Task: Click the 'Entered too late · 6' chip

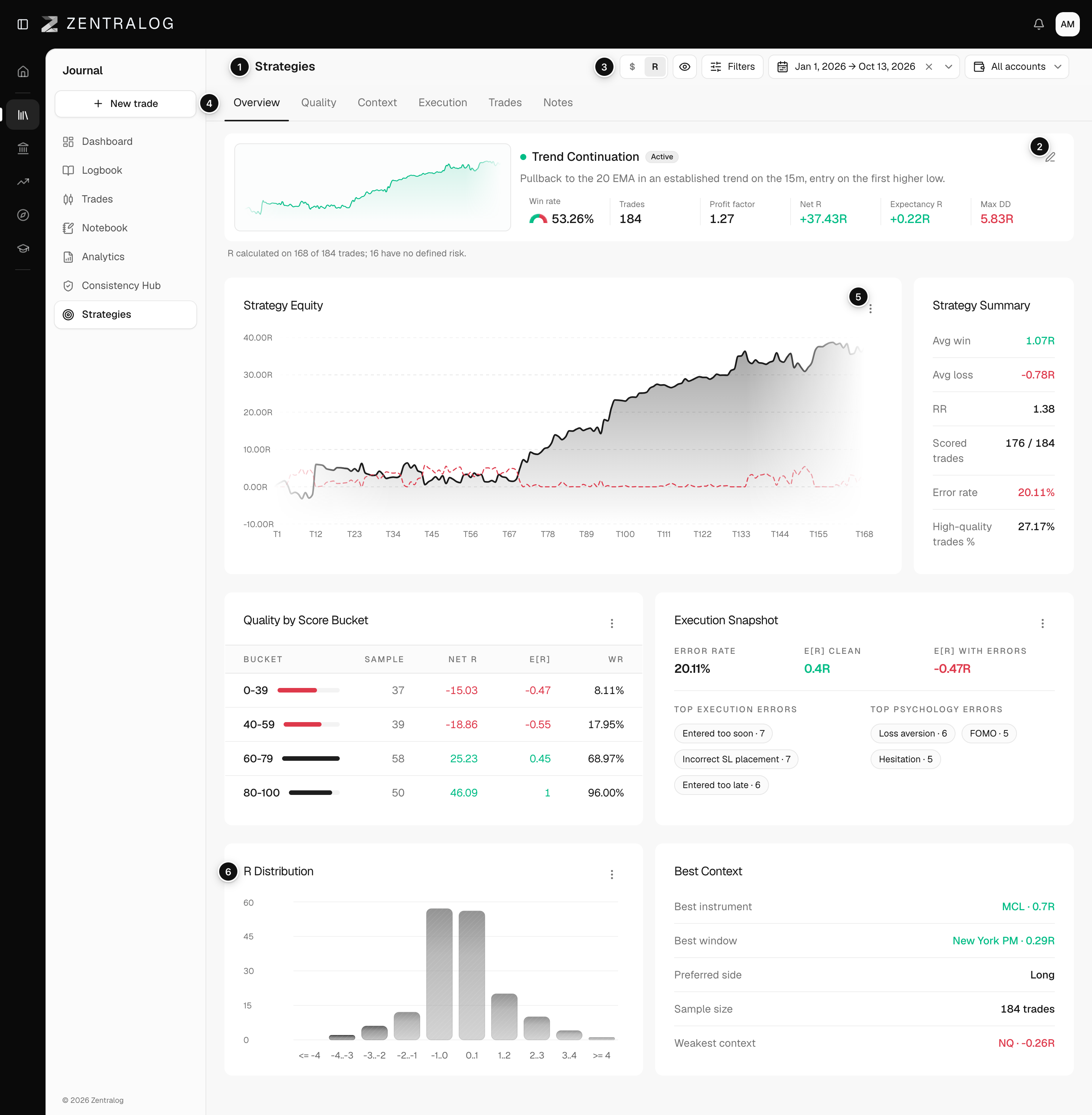Action: tap(721, 785)
